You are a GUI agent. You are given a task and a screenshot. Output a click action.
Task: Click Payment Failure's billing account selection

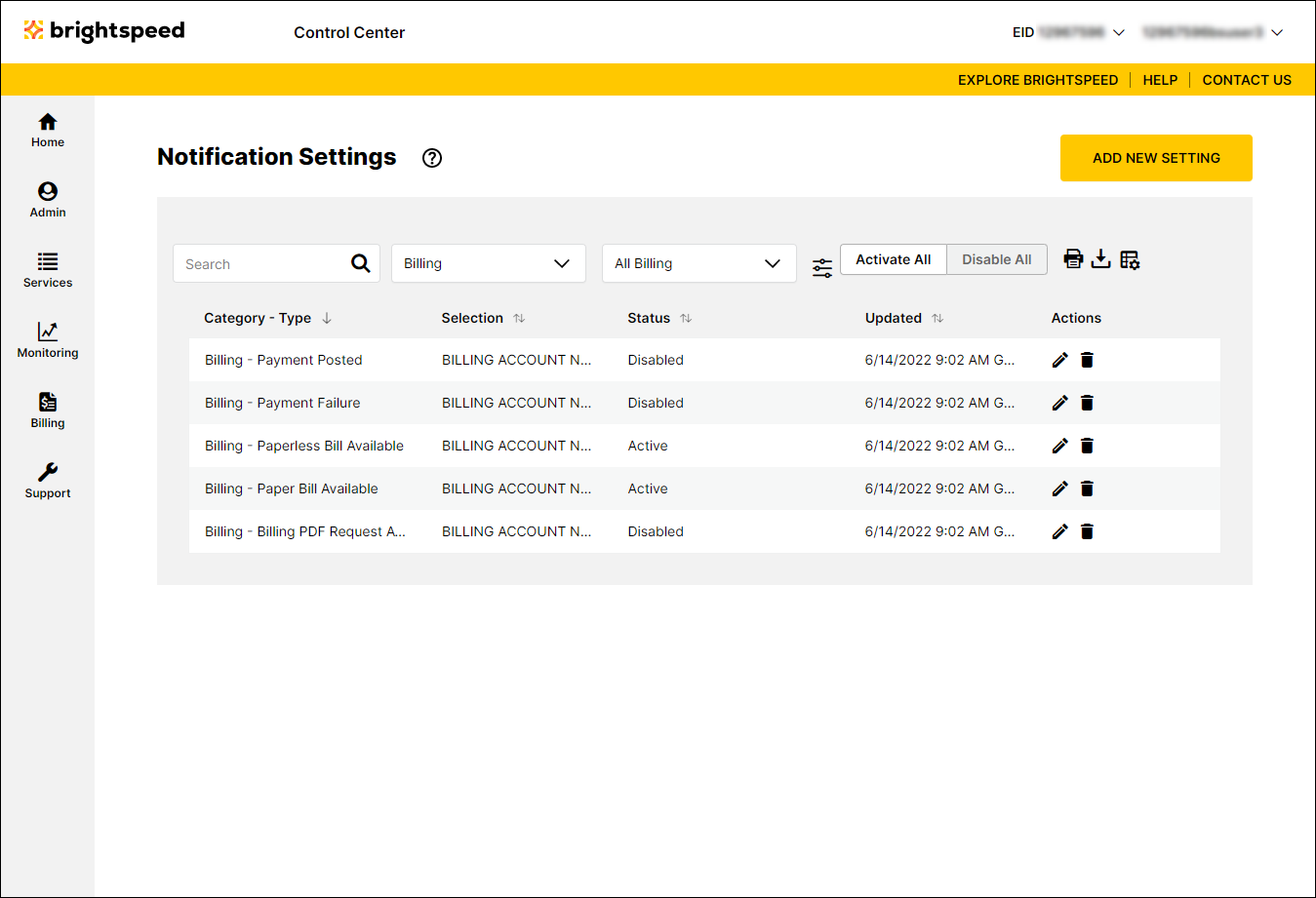tap(516, 403)
